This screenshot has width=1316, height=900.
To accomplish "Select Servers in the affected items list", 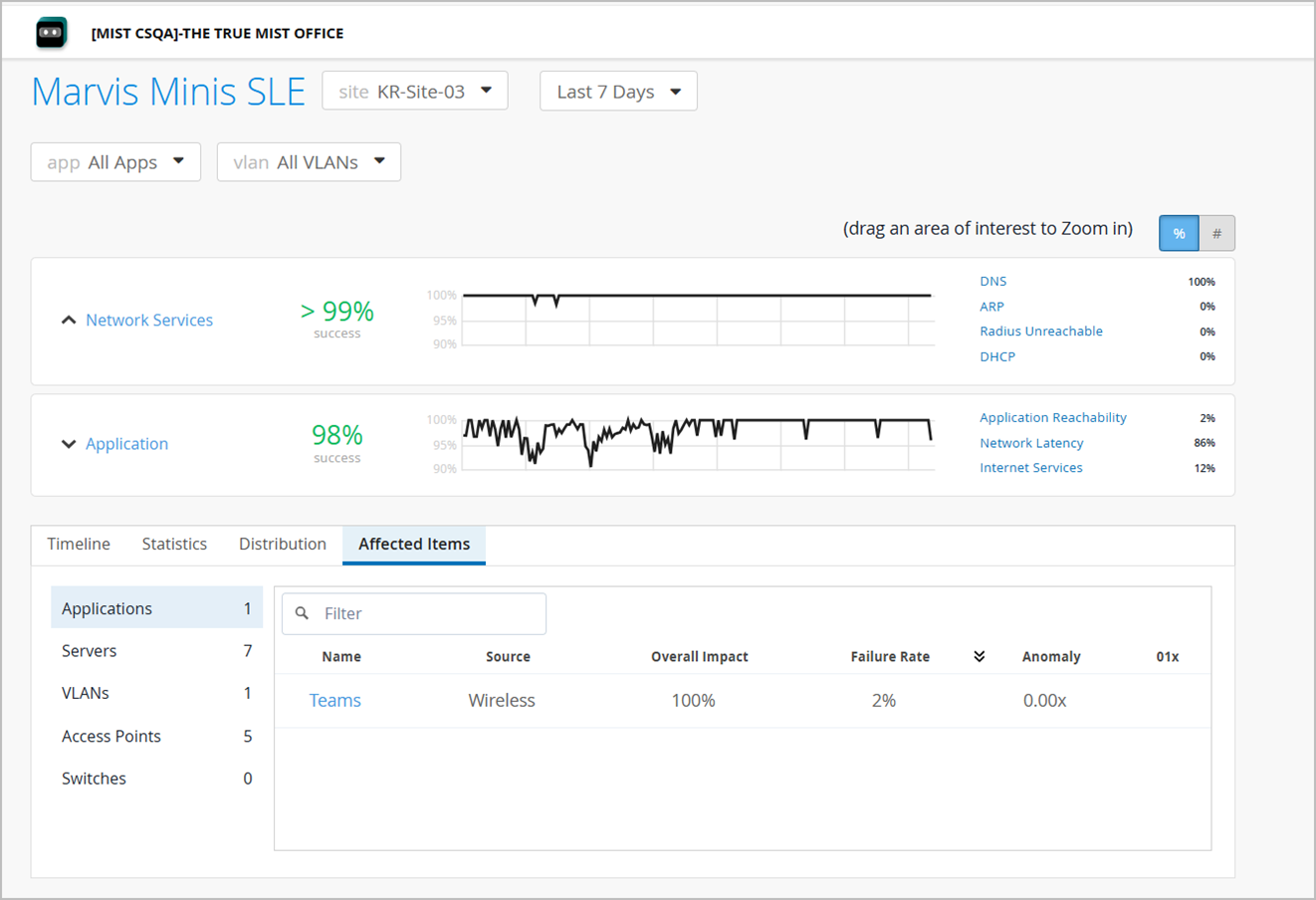I will pos(156,650).
